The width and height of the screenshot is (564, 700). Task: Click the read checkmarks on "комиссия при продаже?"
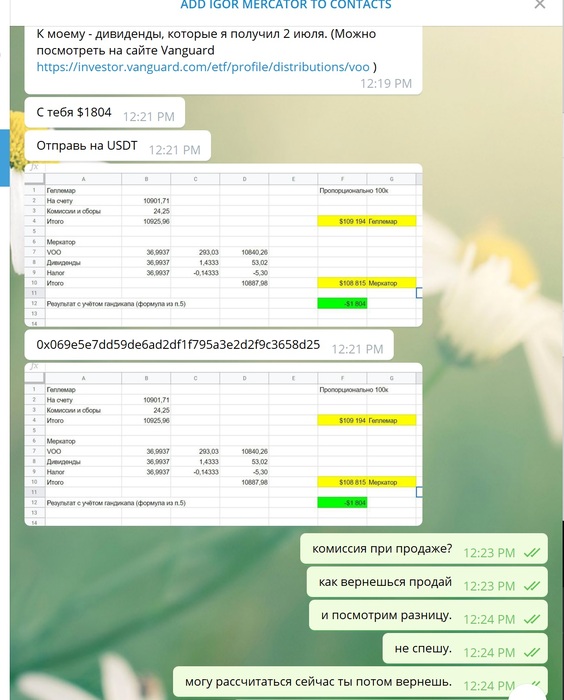click(x=532, y=553)
